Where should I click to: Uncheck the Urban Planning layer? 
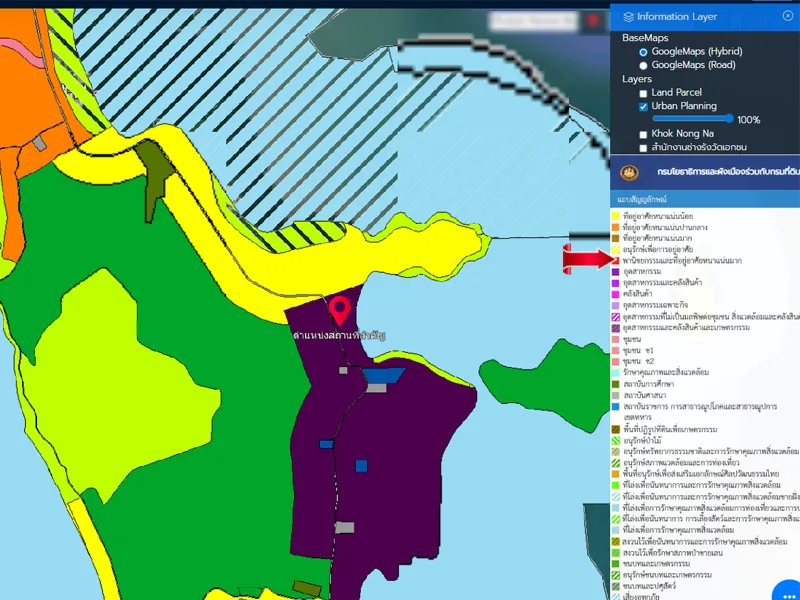click(x=643, y=106)
